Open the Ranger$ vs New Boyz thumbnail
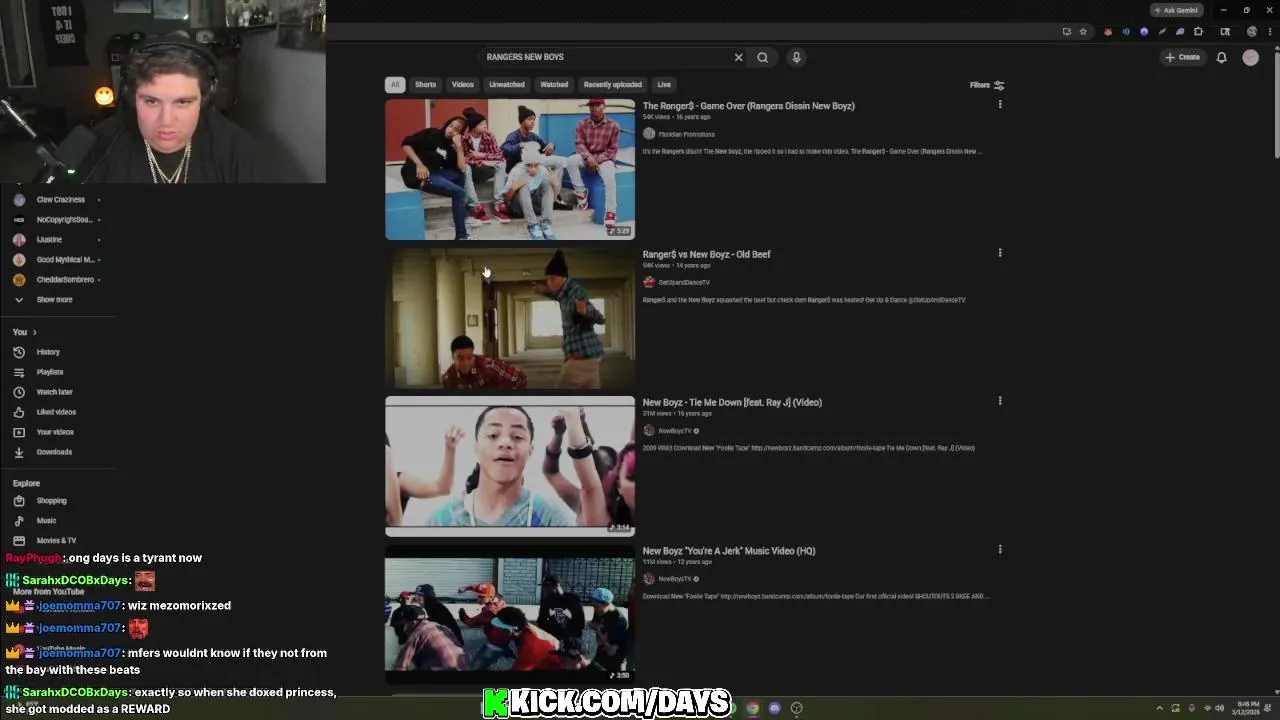Viewport: 1280px width, 720px height. pos(510,318)
